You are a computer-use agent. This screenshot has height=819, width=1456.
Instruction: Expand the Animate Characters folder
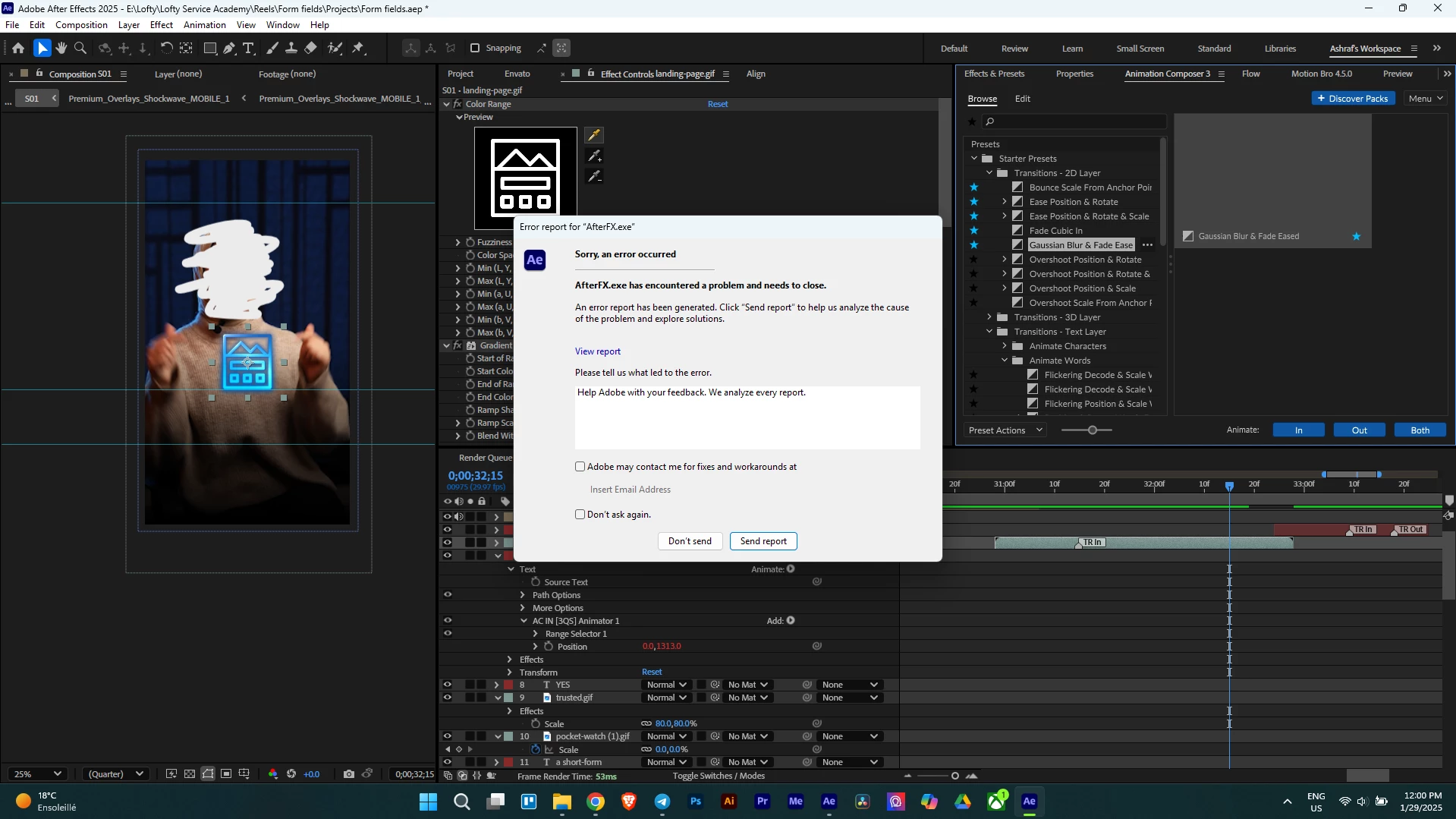tap(1005, 346)
